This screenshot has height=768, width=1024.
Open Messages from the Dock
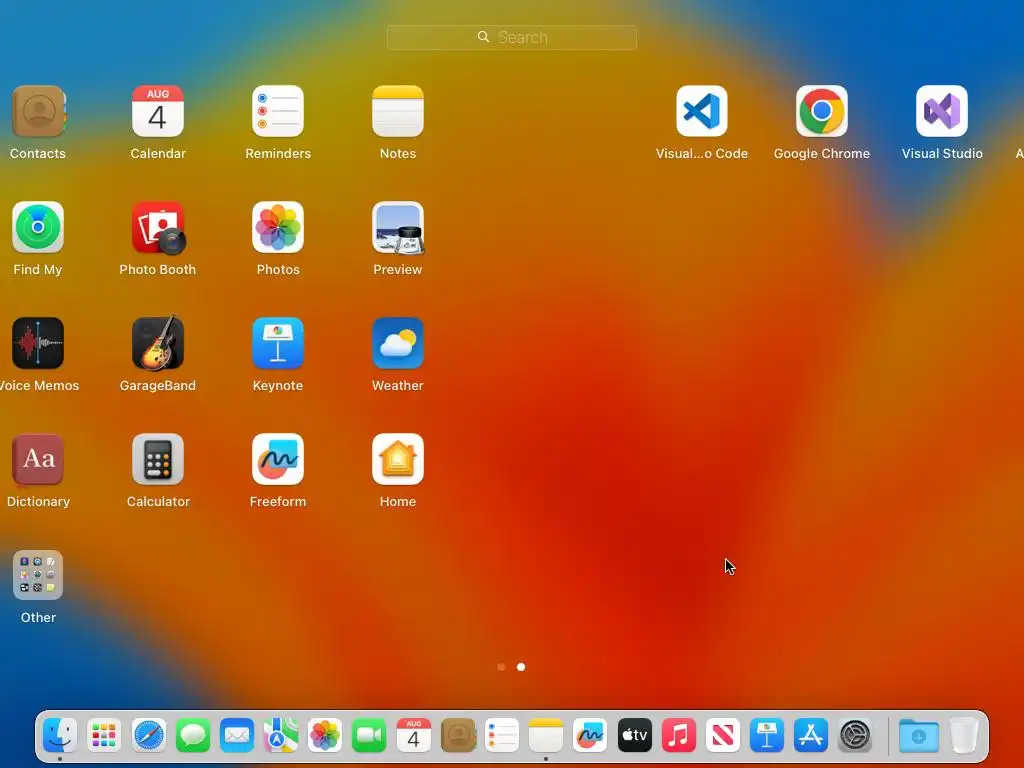coord(193,736)
